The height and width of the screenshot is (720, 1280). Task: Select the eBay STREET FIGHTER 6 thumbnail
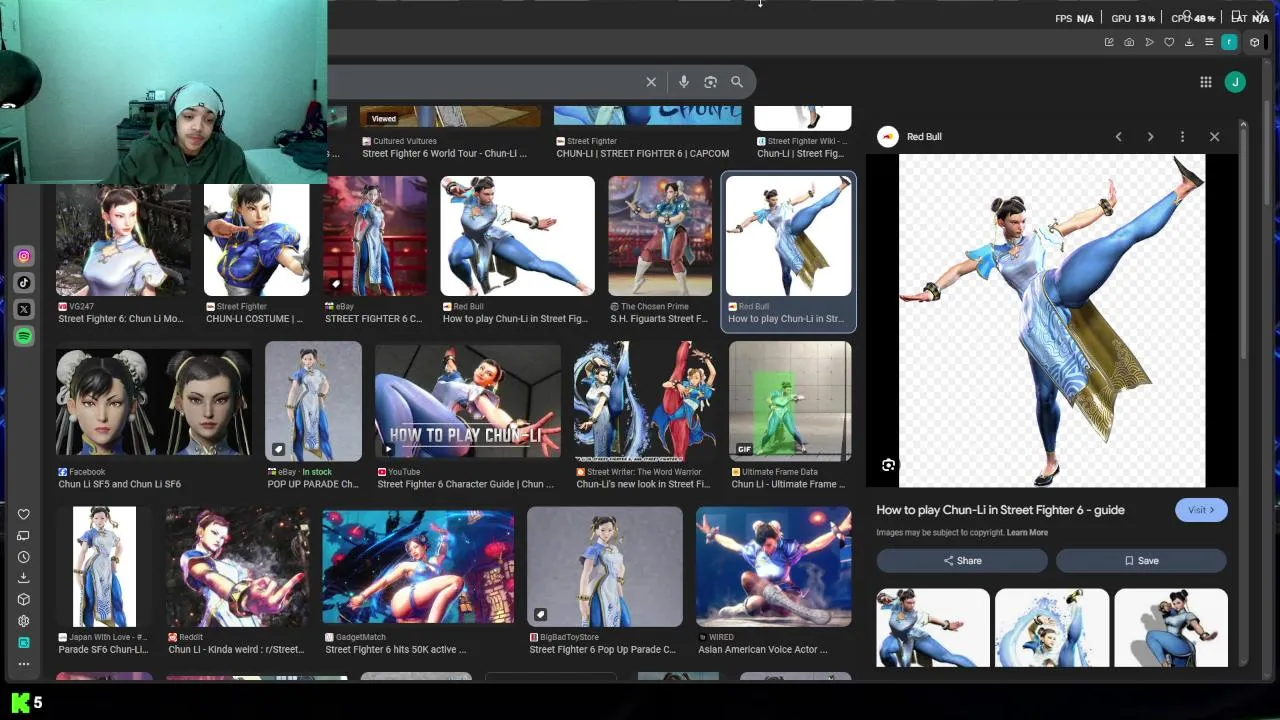375,237
